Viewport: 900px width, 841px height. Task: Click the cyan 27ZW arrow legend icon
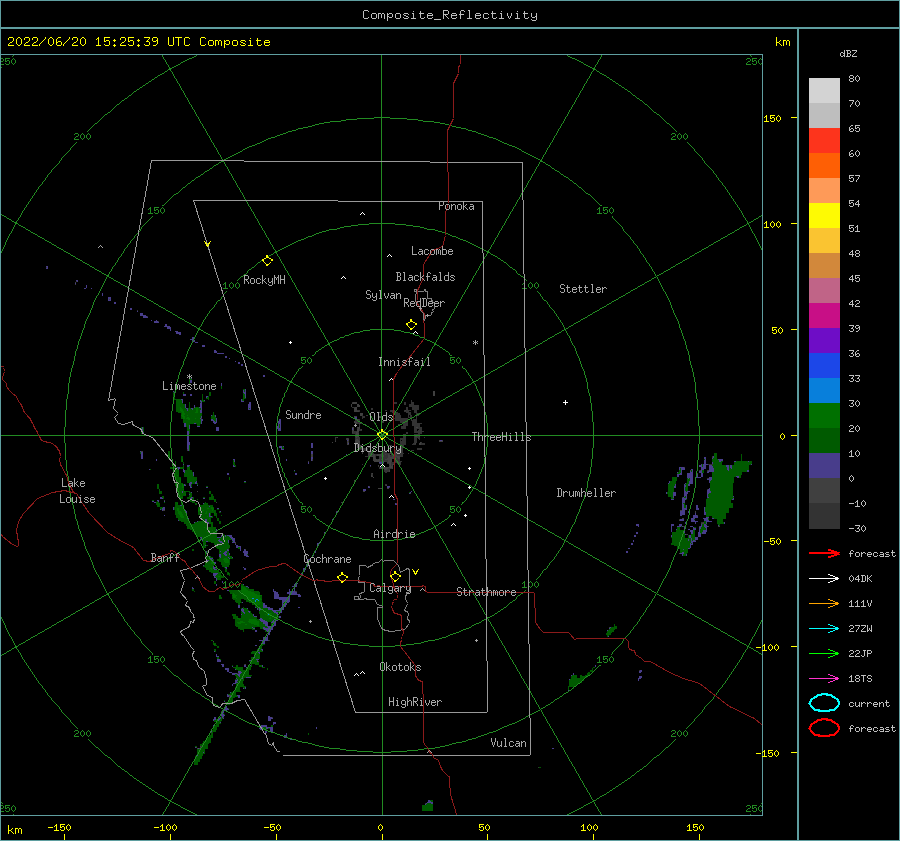(824, 629)
